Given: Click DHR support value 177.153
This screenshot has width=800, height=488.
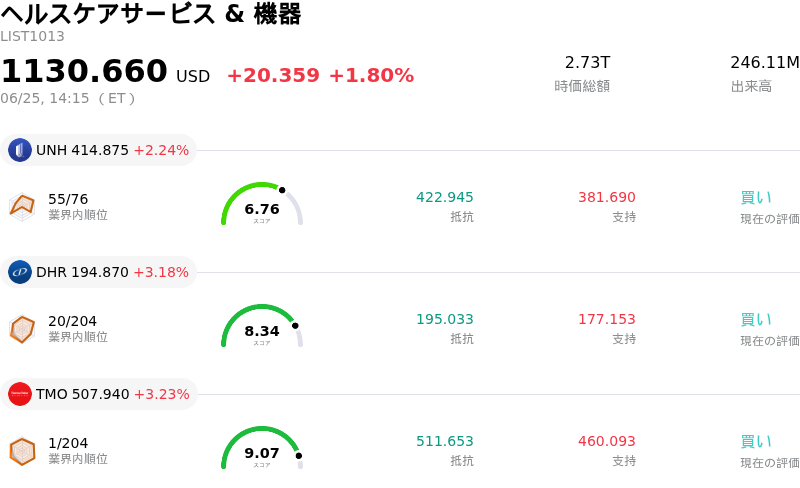Looking at the screenshot, I should click(607, 319).
